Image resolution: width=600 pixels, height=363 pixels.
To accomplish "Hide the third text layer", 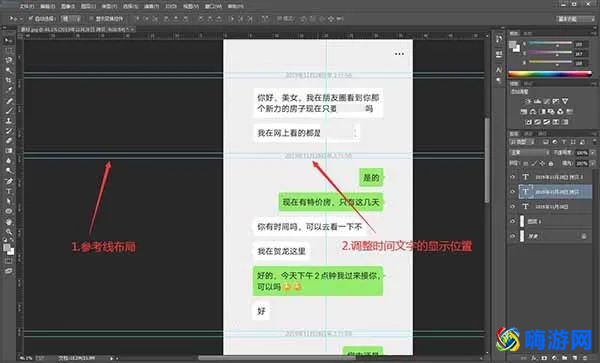I will [513, 207].
